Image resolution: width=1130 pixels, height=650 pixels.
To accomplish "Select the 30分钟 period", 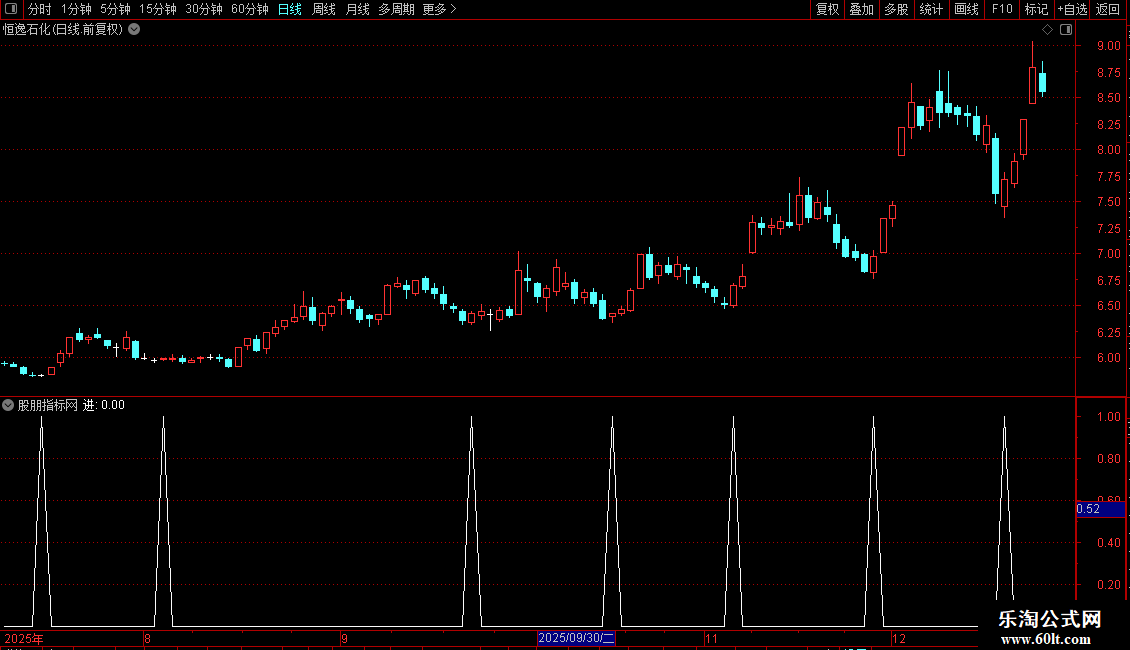I will pos(203,9).
